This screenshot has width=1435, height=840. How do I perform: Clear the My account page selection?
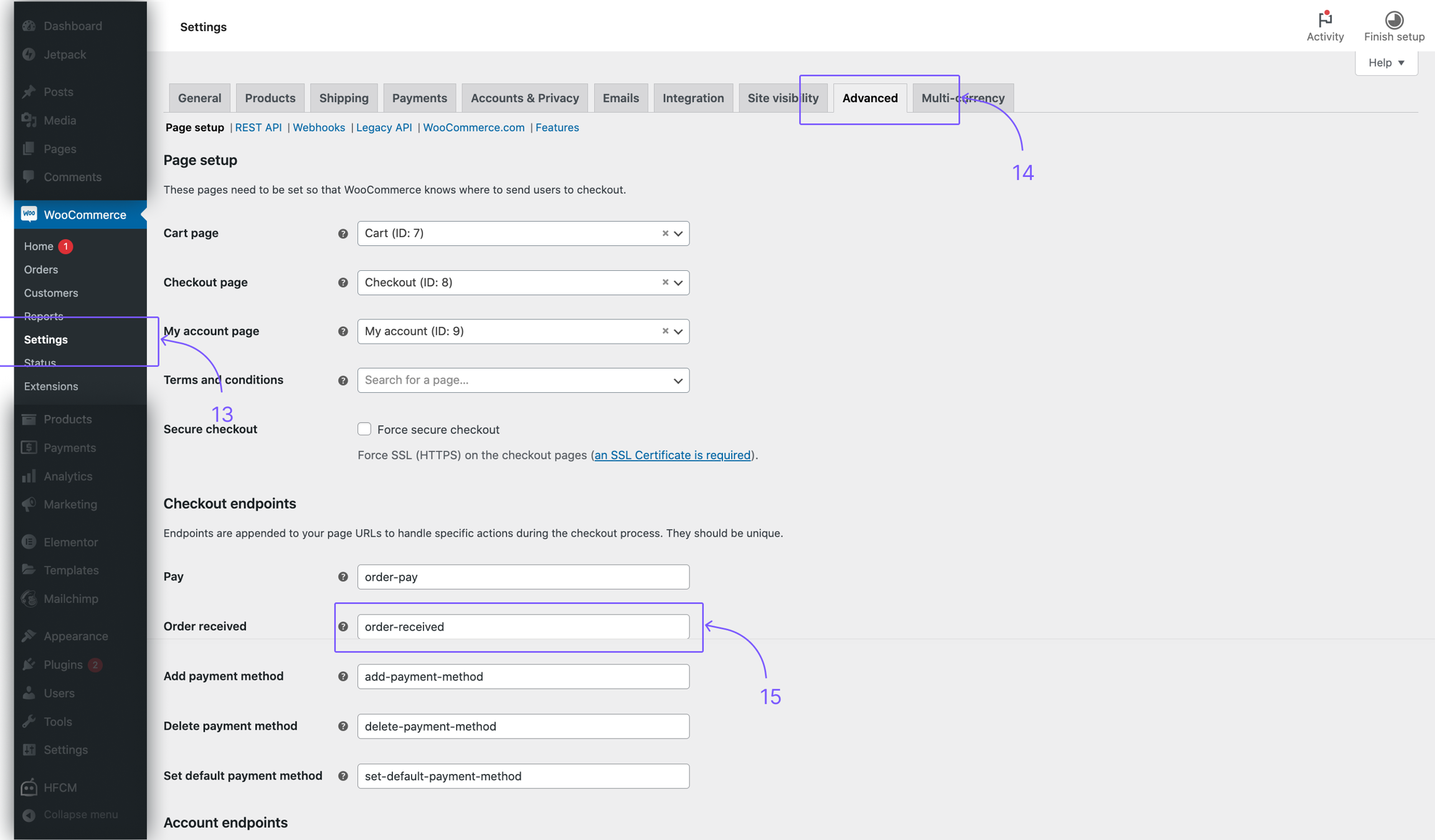tap(665, 331)
